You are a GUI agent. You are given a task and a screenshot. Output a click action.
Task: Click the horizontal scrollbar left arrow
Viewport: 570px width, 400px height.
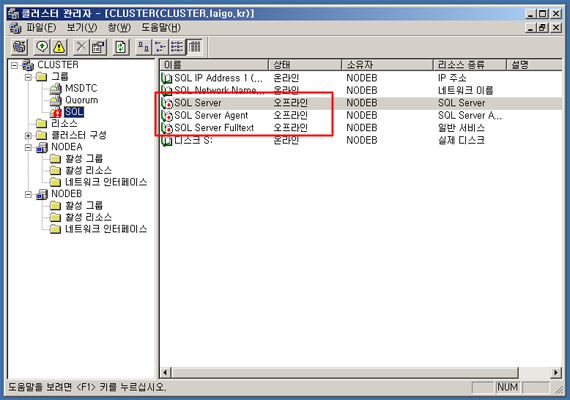coord(165,372)
